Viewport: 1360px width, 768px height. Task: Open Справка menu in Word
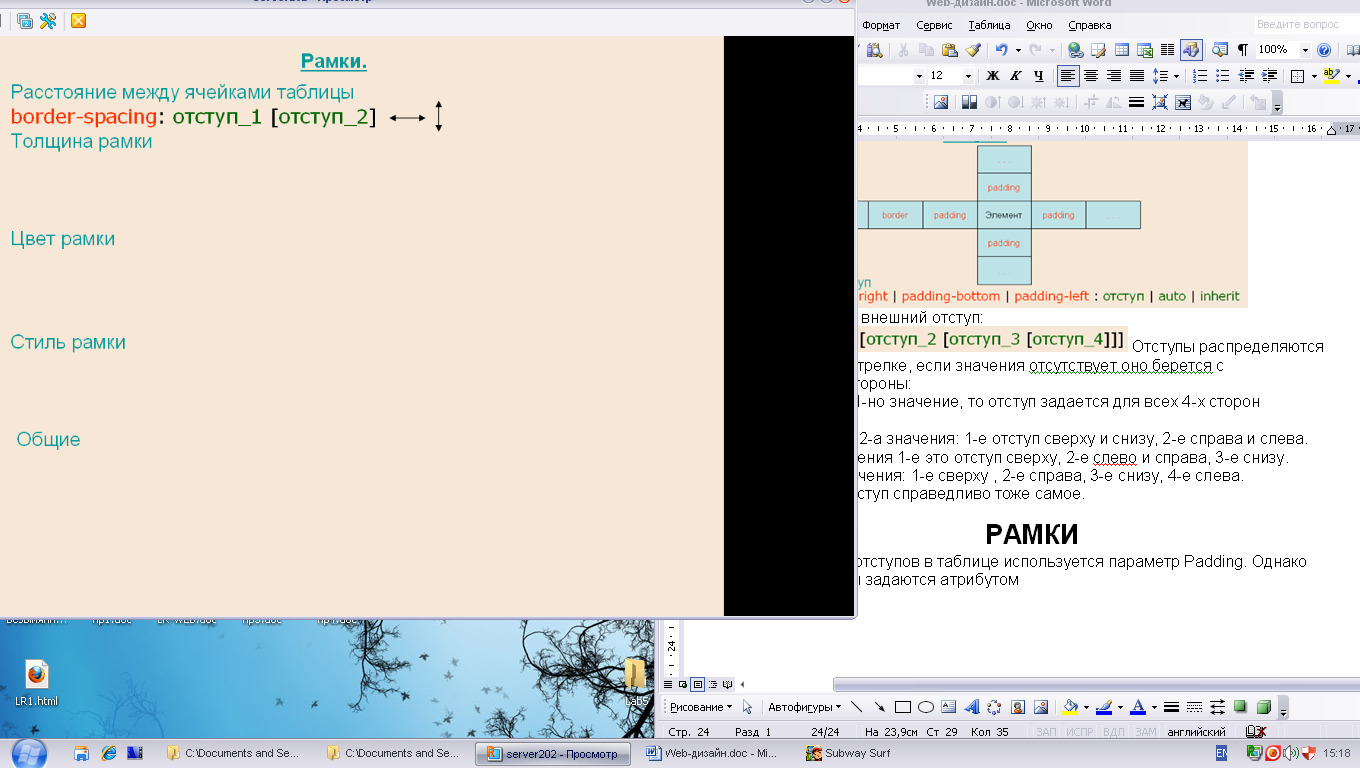click(x=1089, y=25)
